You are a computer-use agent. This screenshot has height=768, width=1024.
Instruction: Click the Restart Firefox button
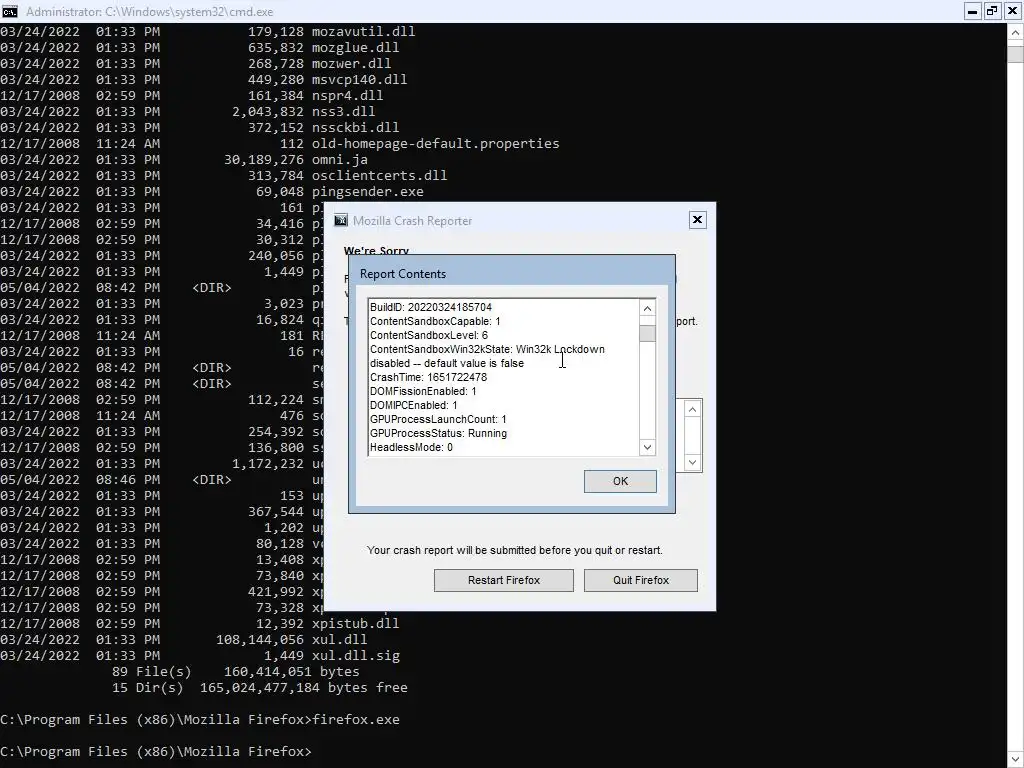504,580
